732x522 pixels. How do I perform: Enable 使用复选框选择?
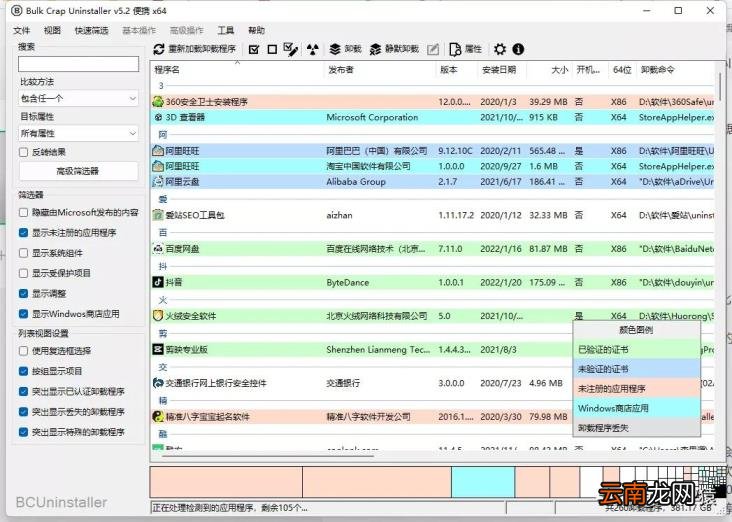tap(23, 351)
